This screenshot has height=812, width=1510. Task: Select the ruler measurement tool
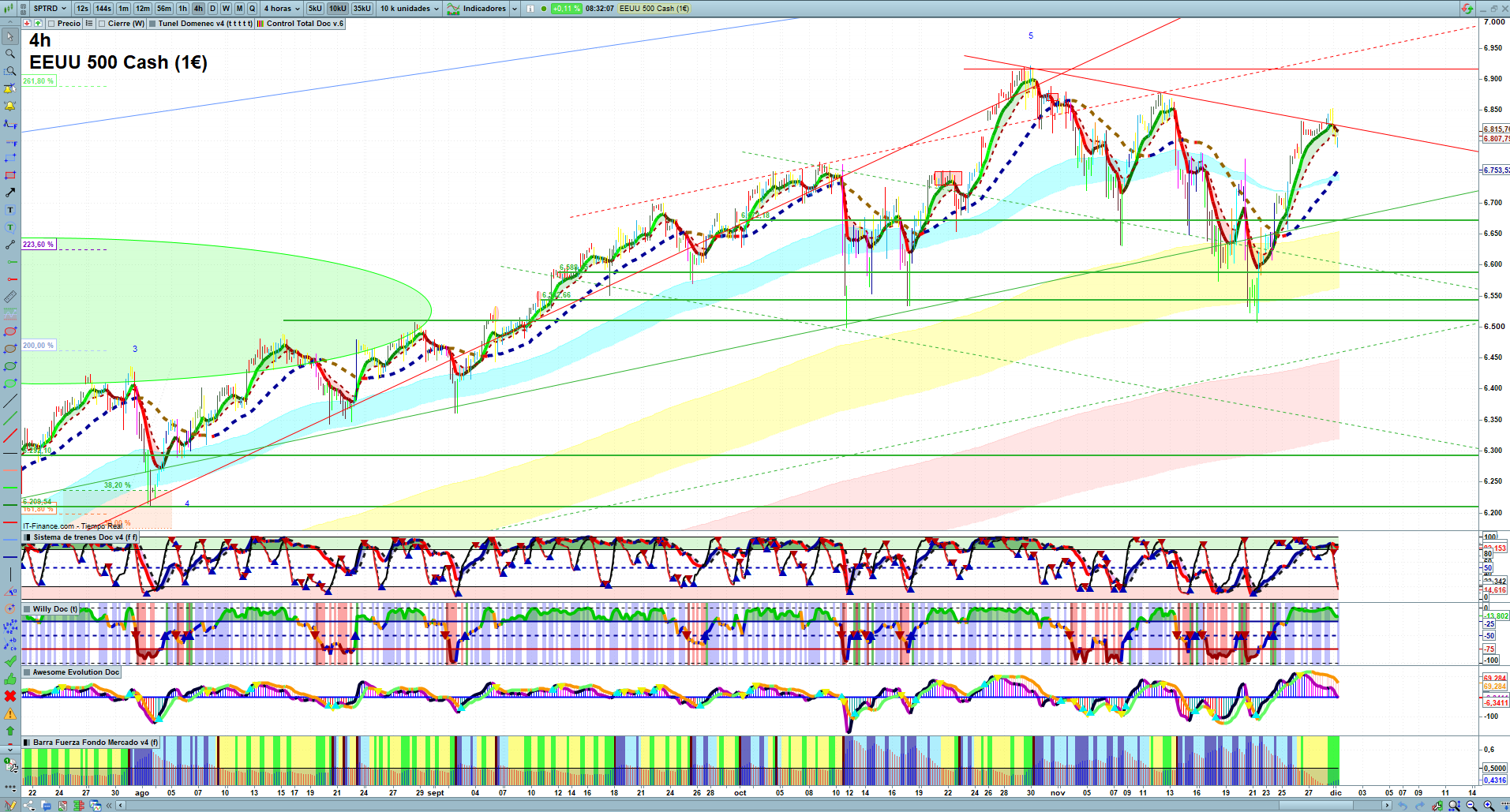click(10, 297)
